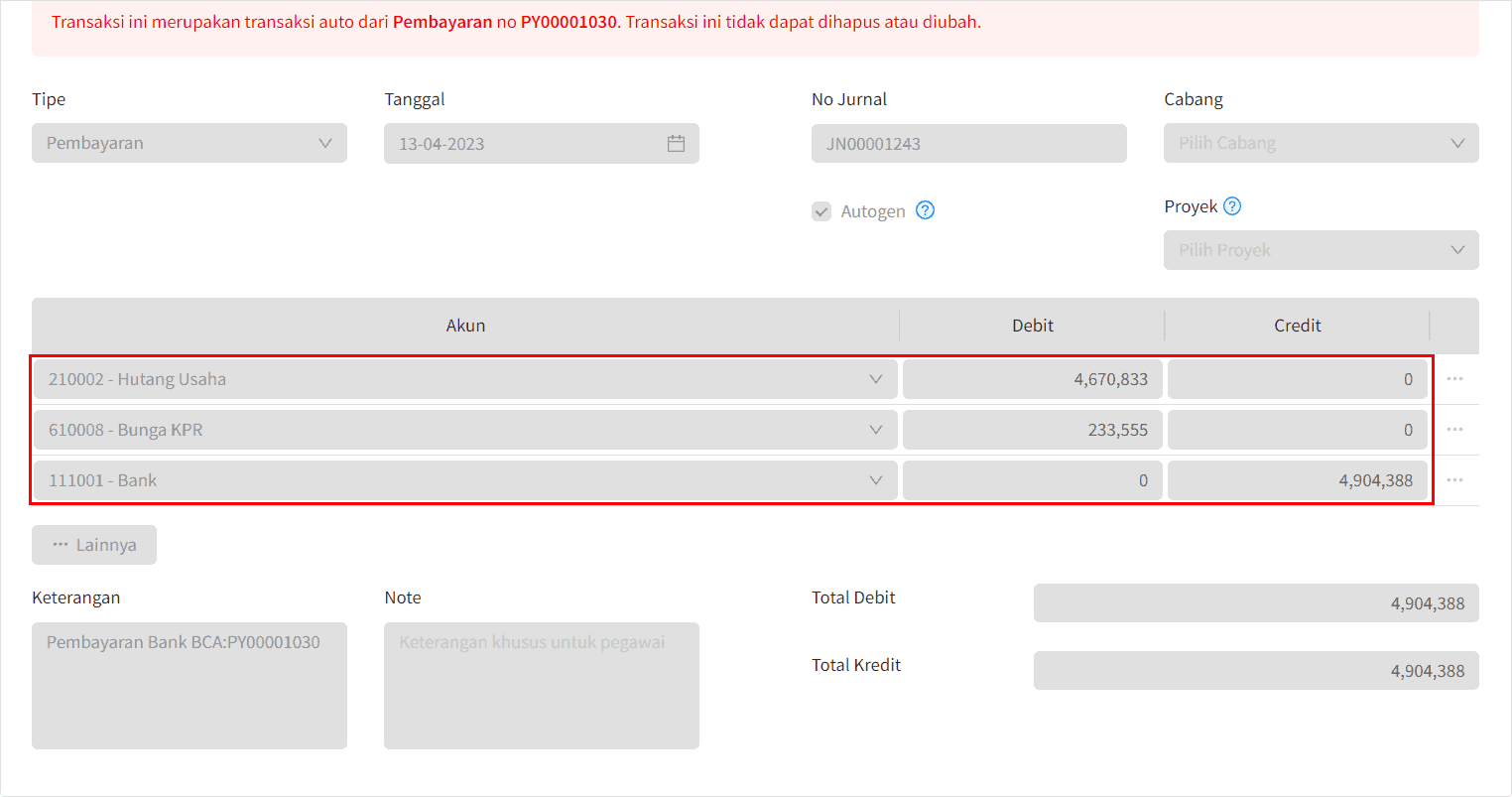This screenshot has height=797, width=1512.
Task: Click the Note text area
Action: coord(542,686)
